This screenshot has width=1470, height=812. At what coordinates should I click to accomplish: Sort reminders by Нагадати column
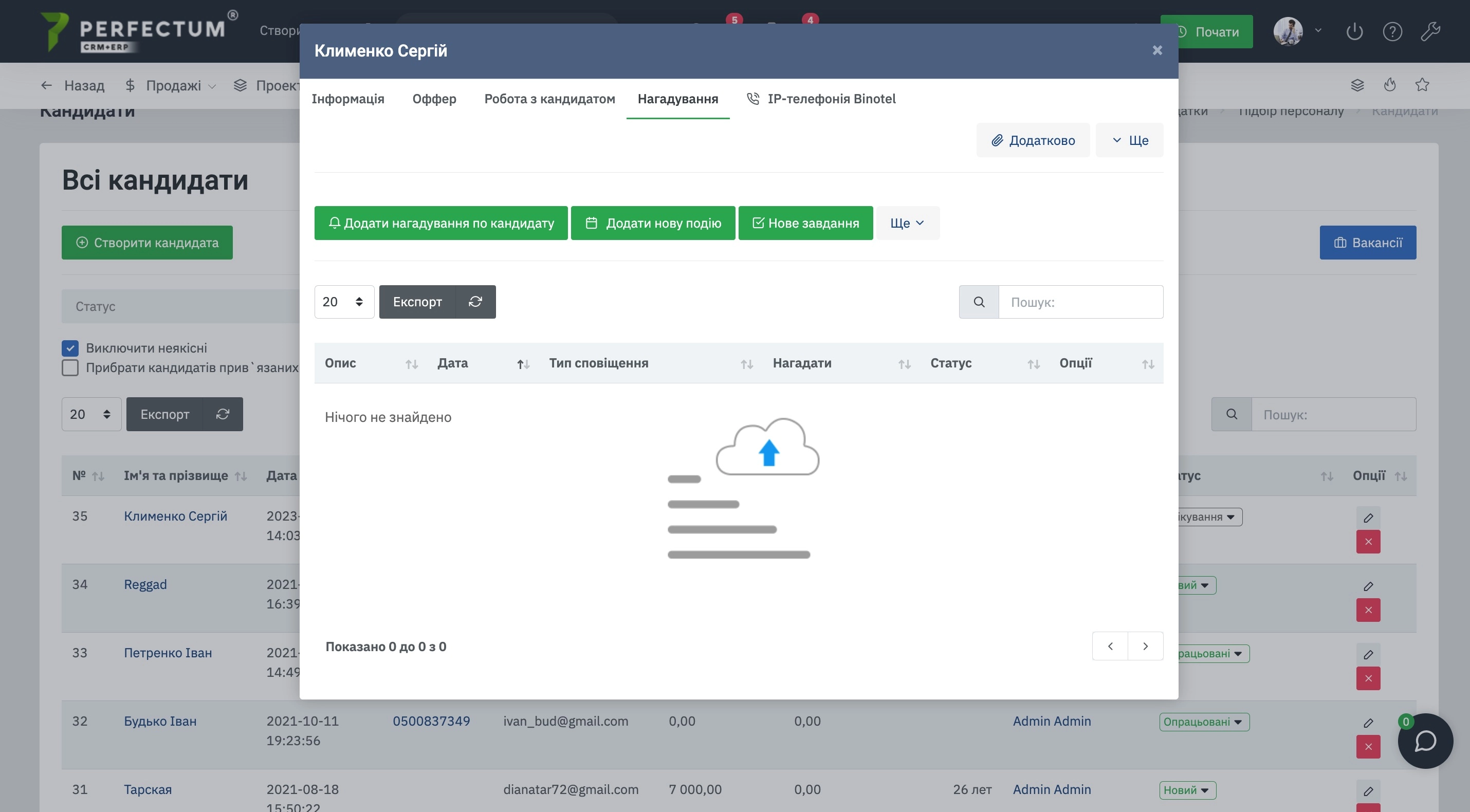tap(841, 363)
